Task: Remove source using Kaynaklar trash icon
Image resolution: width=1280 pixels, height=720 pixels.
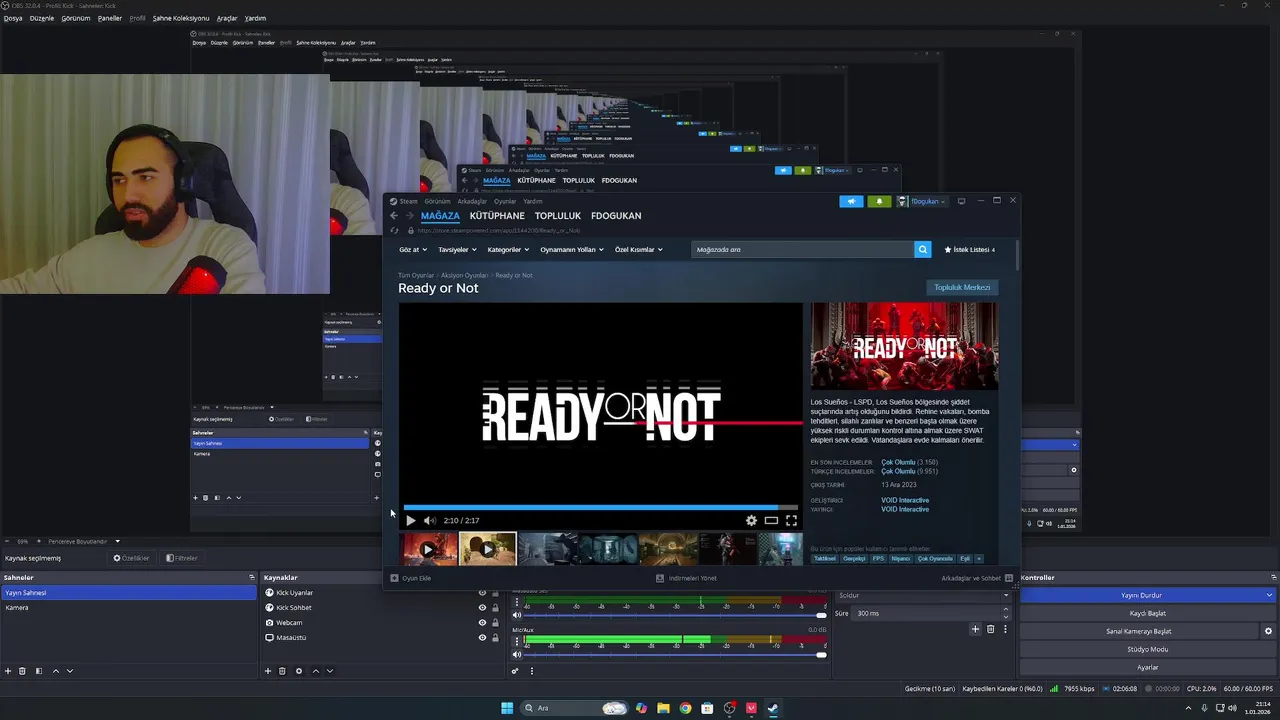Action: point(282,671)
